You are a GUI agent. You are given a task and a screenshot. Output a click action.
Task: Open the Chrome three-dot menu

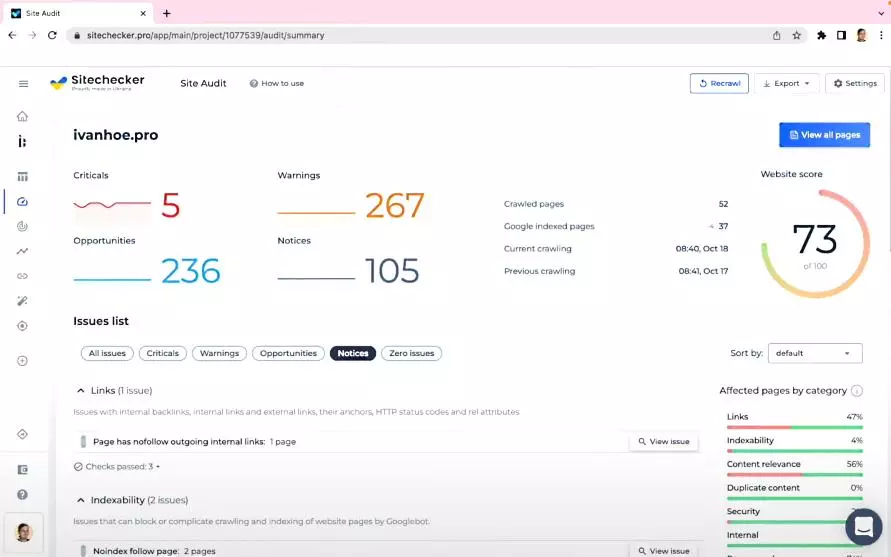tap(881, 35)
